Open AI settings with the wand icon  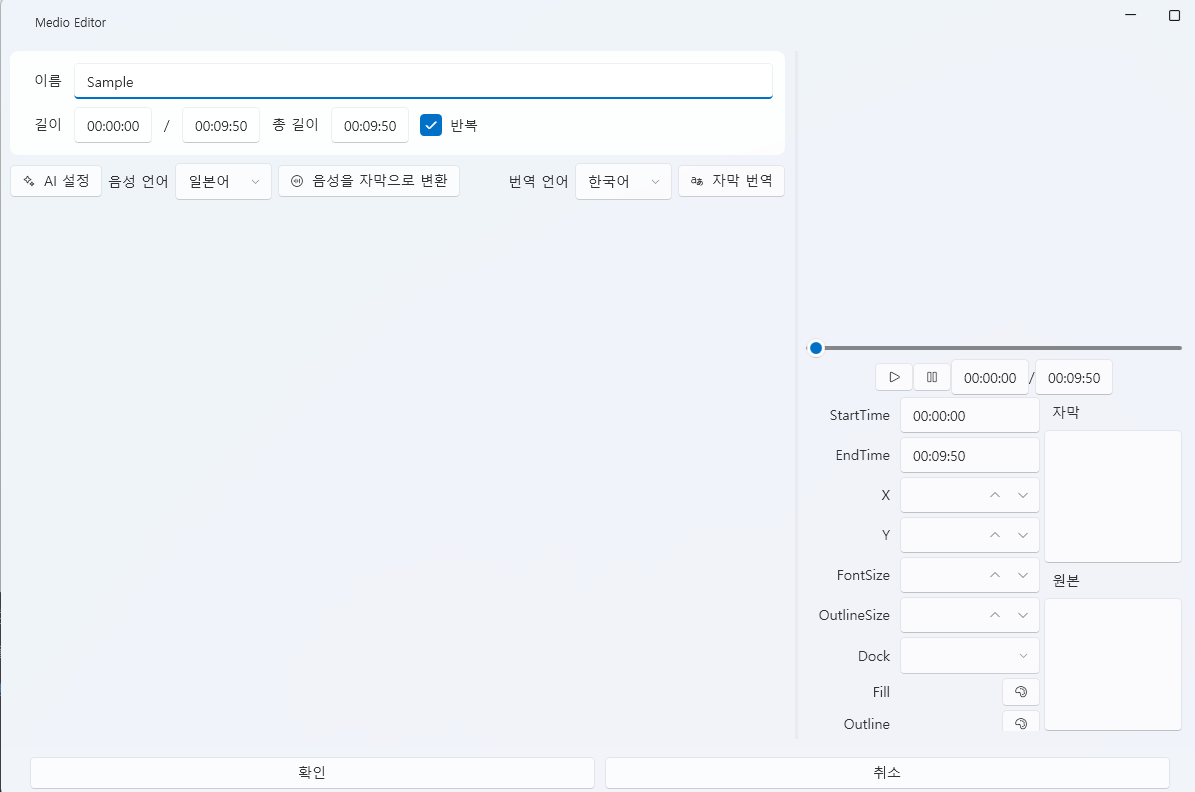tap(55, 181)
